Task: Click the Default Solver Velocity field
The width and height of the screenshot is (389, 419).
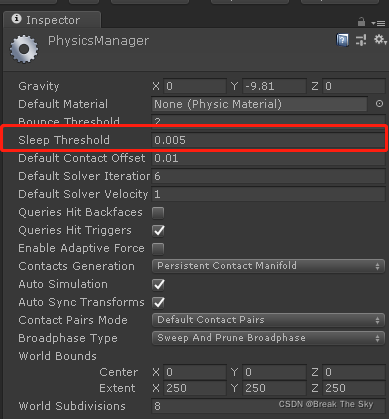Action: pyautogui.click(x=268, y=194)
